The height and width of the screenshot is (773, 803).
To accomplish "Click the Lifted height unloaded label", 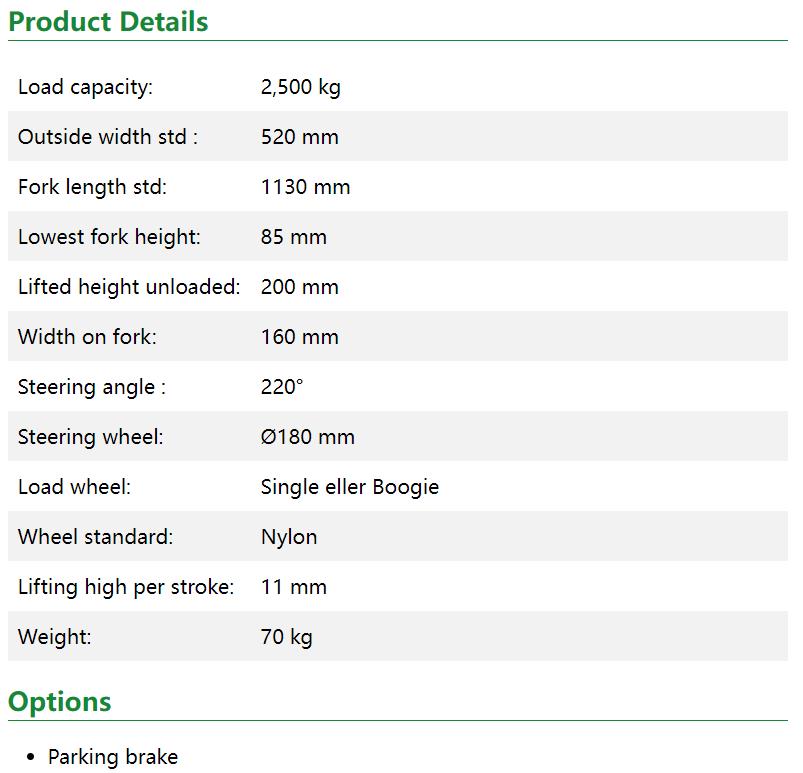I will [x=129, y=287].
